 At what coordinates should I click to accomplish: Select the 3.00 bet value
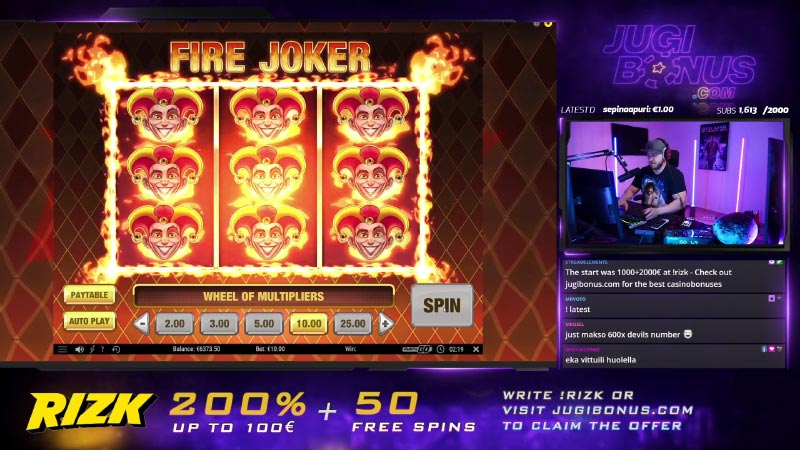coord(219,323)
